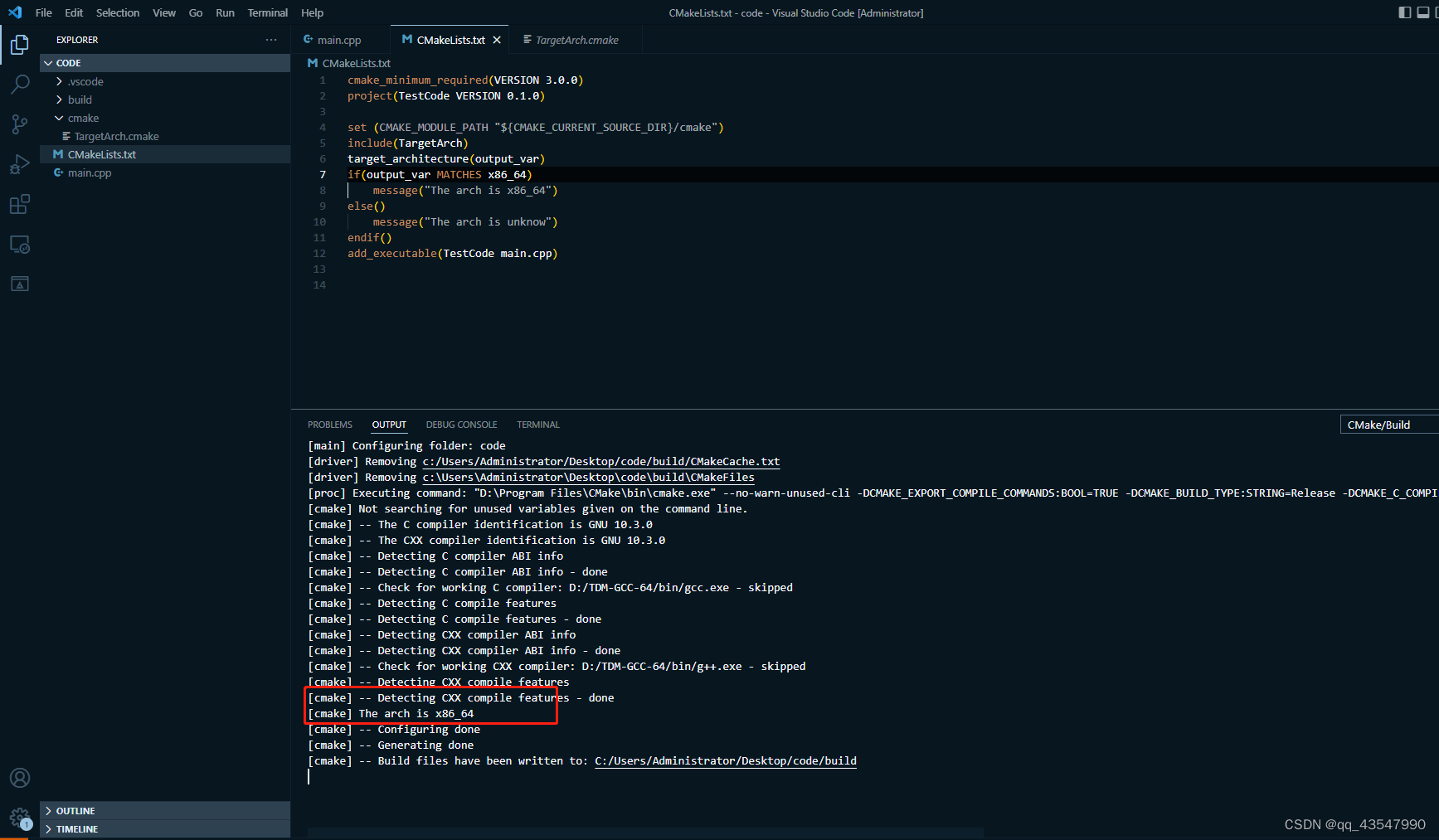
Task: Open the Run and Debug view
Action: (x=19, y=163)
